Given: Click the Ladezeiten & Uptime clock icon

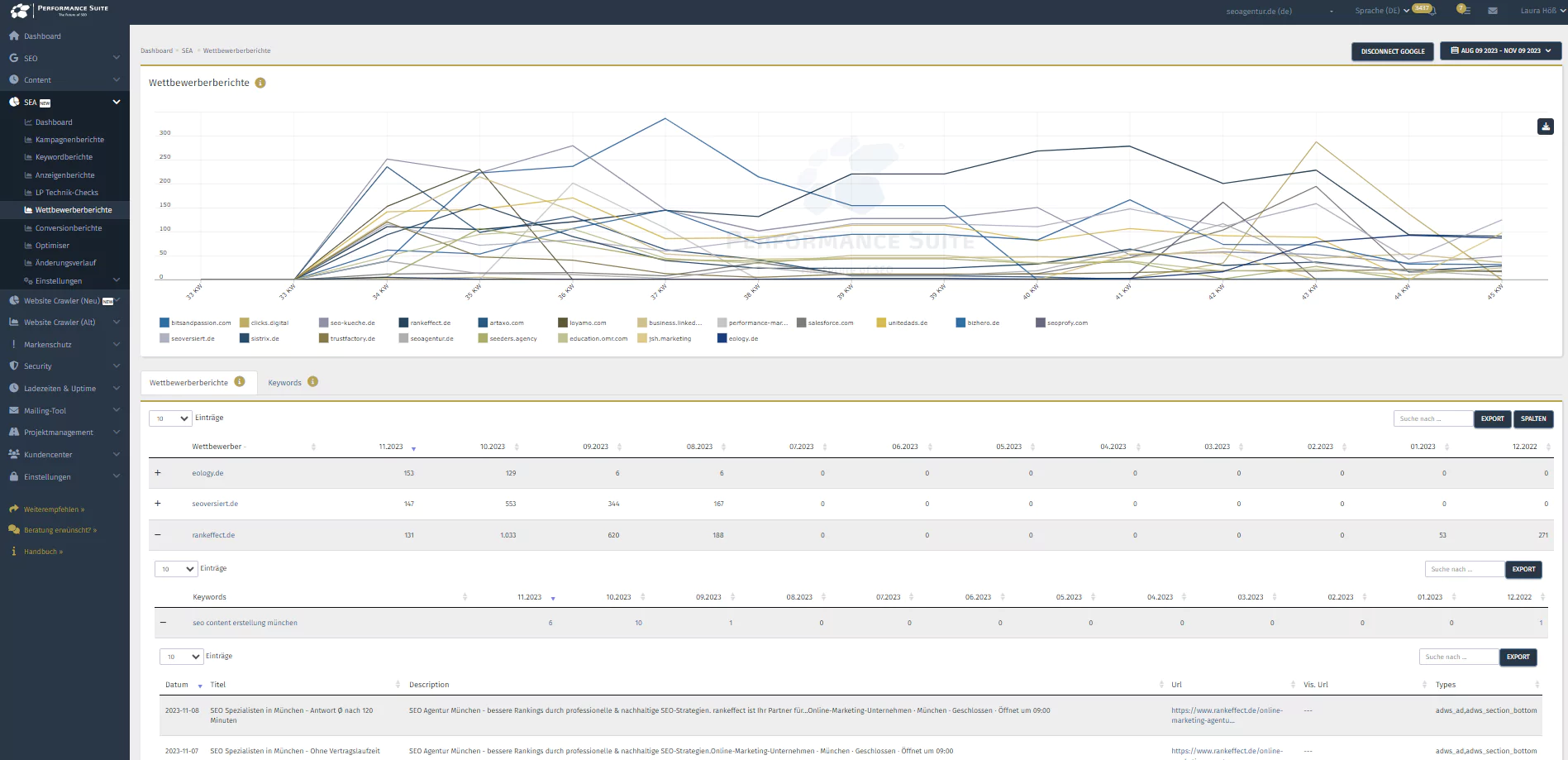Looking at the screenshot, I should [x=14, y=388].
